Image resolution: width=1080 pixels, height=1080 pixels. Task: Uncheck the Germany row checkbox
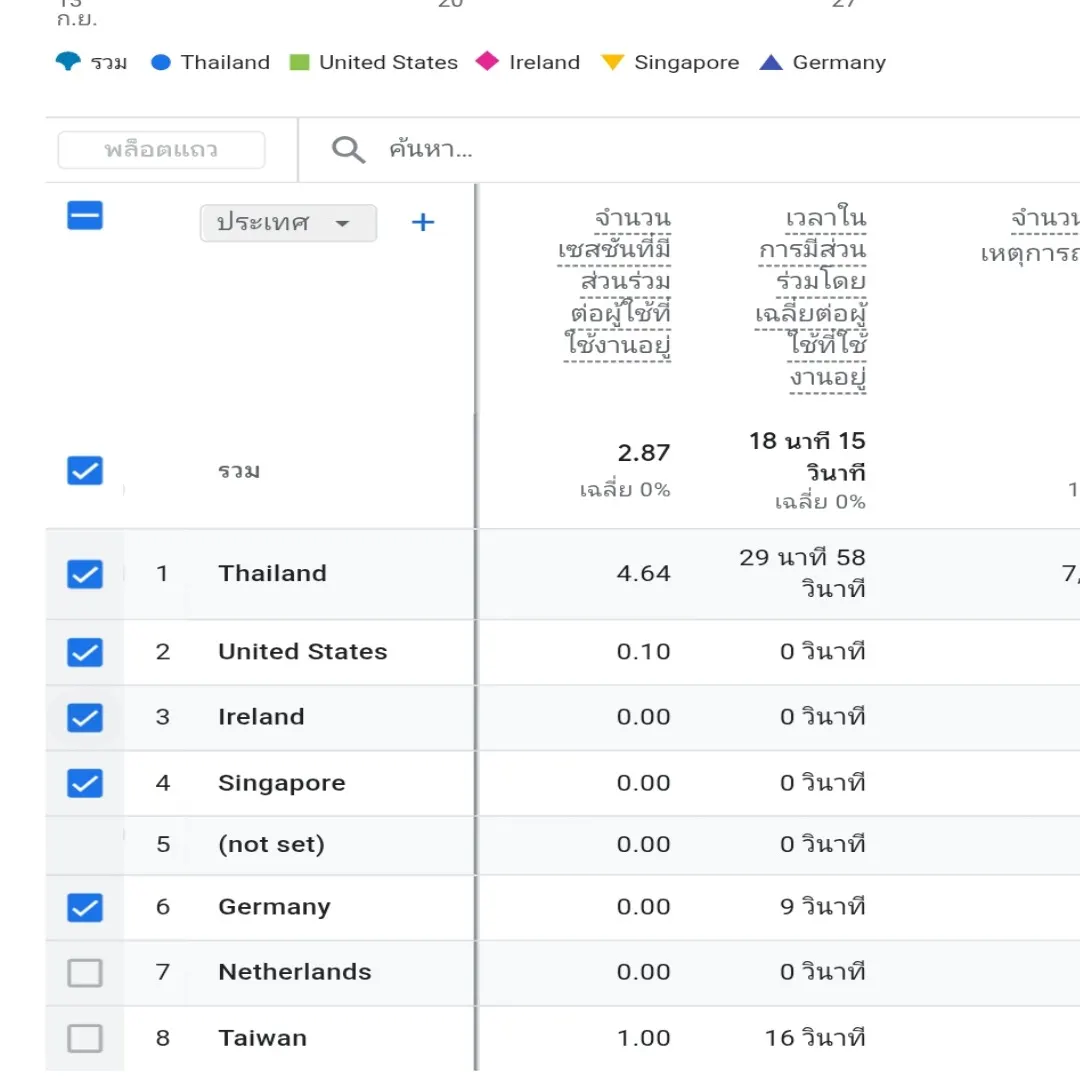85,907
